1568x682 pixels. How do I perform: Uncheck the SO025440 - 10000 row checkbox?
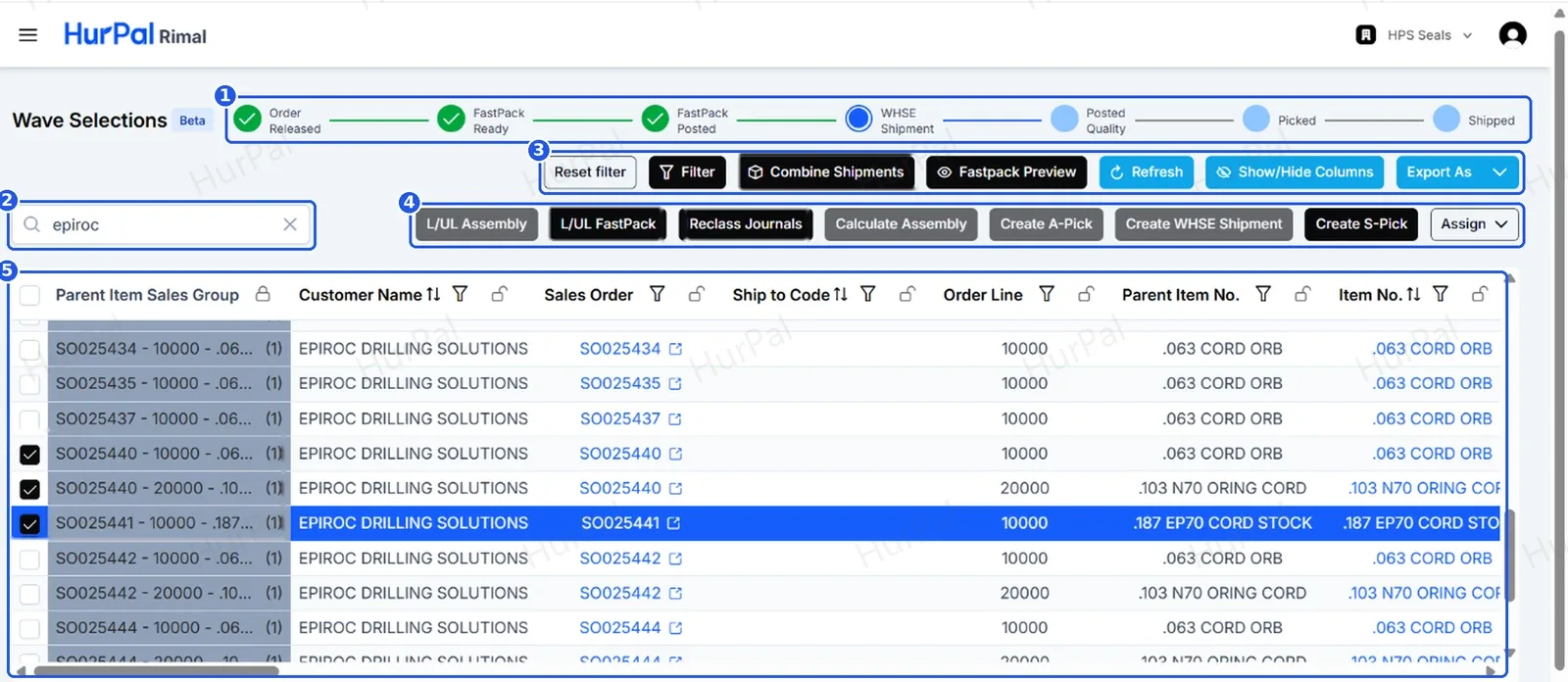pos(30,455)
